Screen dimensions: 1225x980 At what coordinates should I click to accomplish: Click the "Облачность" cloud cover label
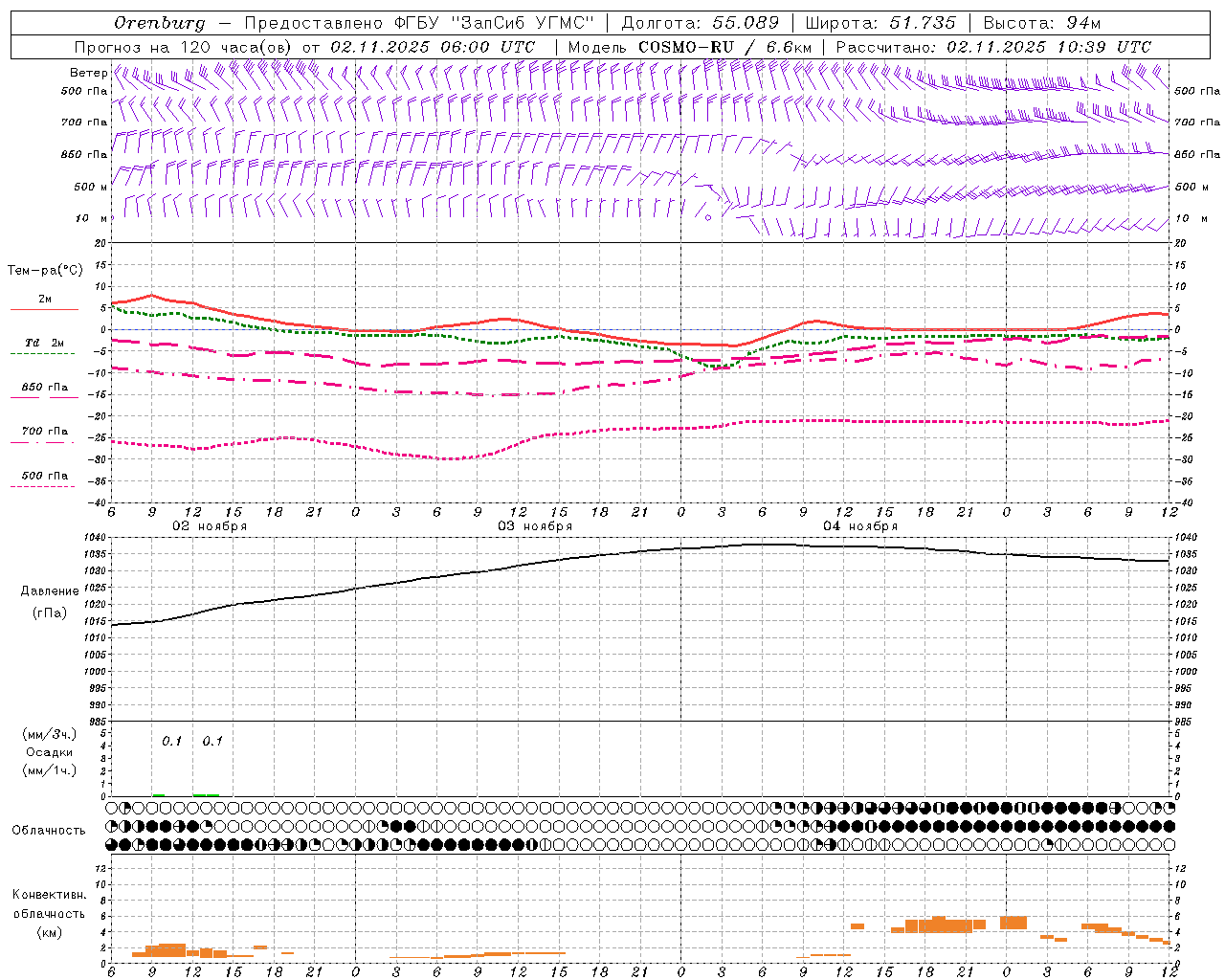tap(49, 830)
